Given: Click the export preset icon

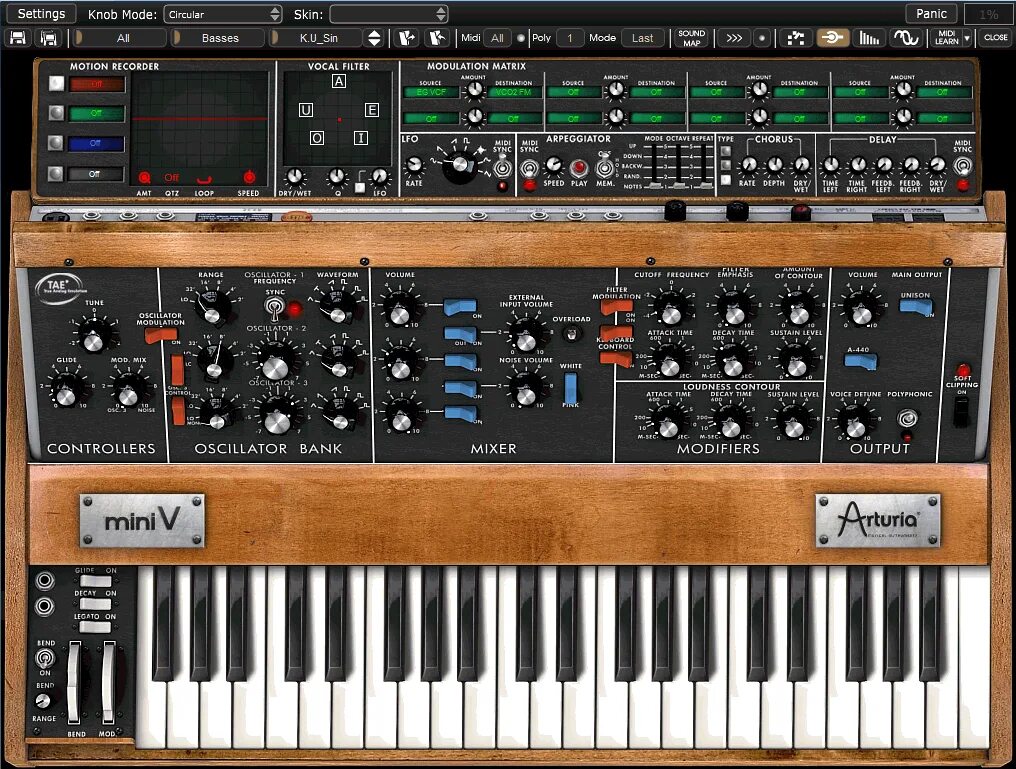Looking at the screenshot, I should (x=437, y=38).
